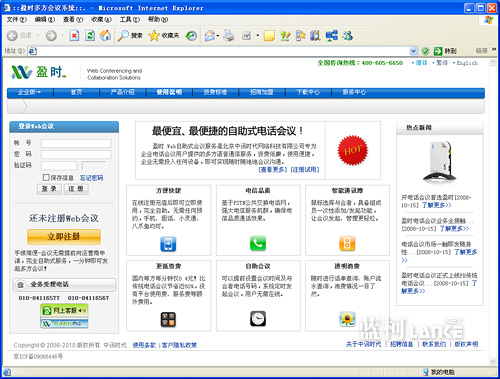Screen dimensions: 500x379
Task: Click the Mail envelope toolbar icon
Action: coord(210,35)
